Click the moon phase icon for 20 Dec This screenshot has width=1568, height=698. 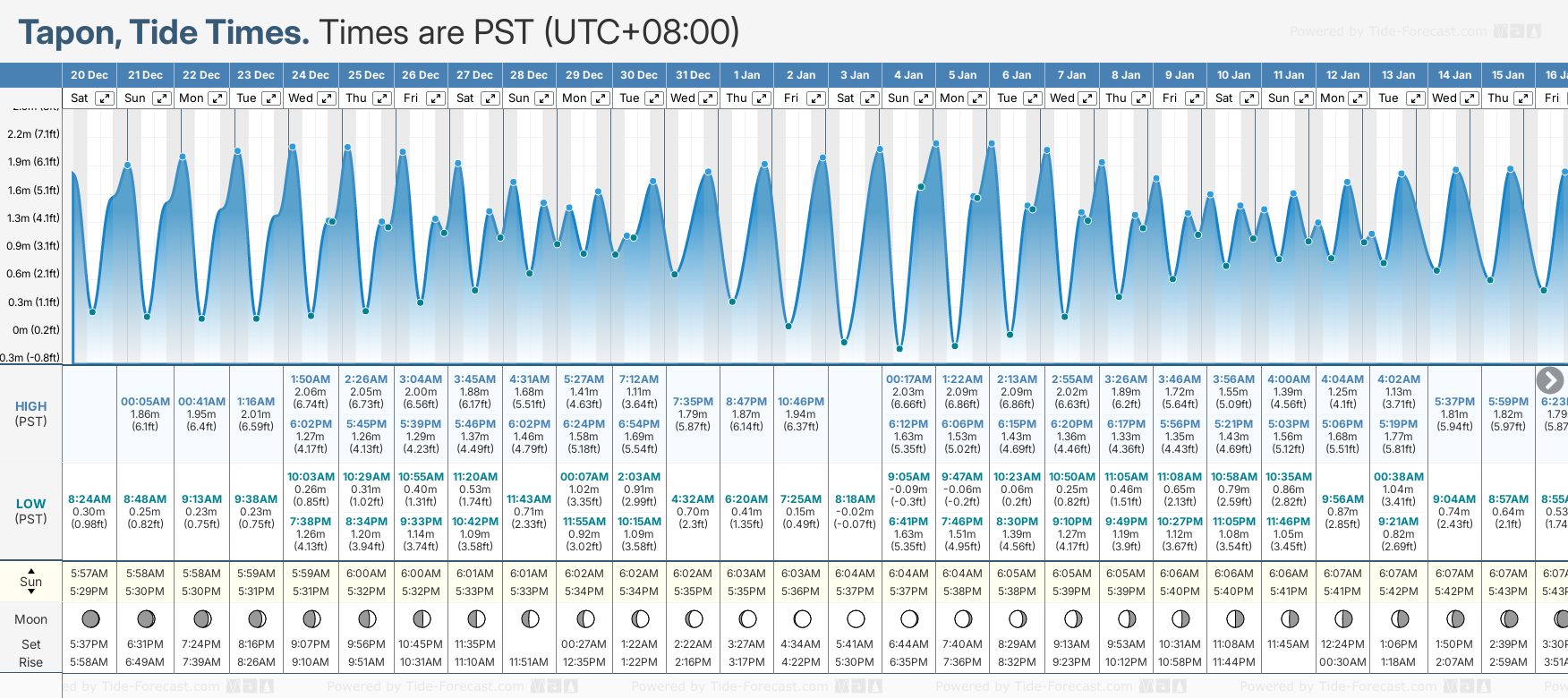[90, 618]
